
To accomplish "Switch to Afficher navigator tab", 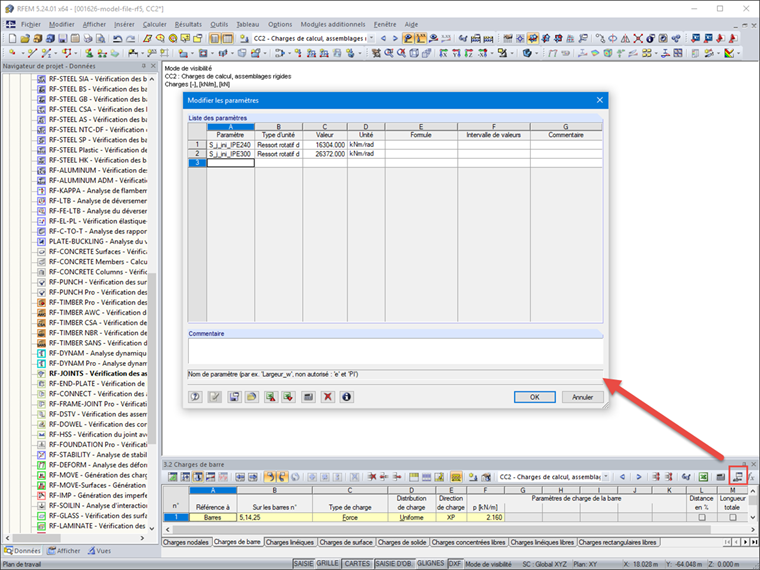I will pyautogui.click(x=64, y=551).
